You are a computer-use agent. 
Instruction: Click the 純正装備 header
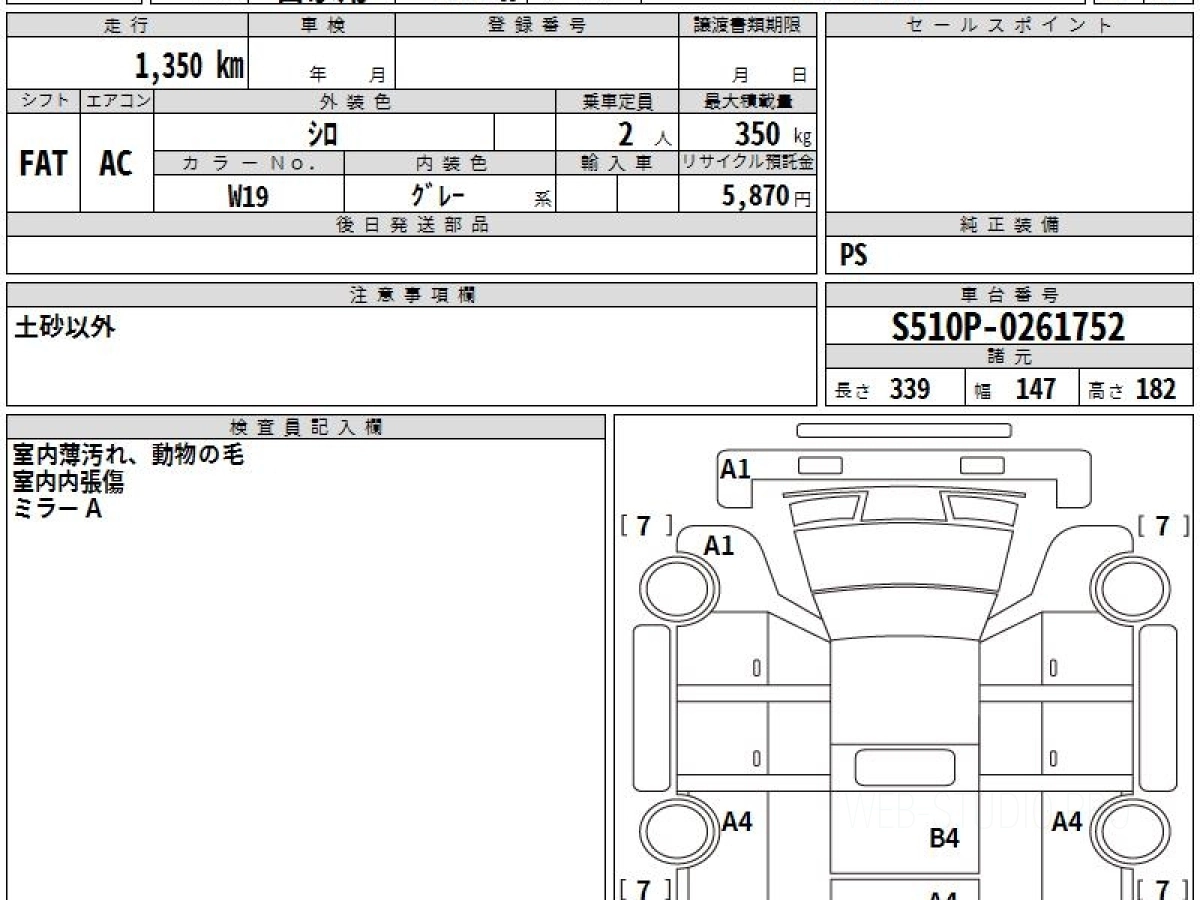point(1009,225)
